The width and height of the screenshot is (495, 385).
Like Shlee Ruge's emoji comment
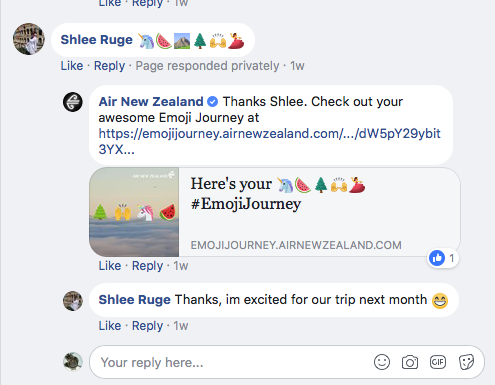click(x=72, y=66)
